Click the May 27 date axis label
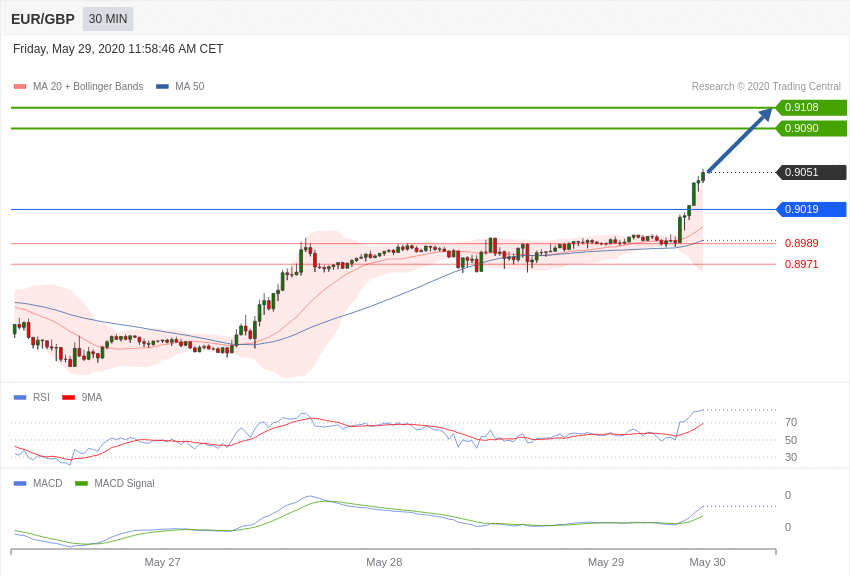The image size is (850, 576). click(x=162, y=562)
